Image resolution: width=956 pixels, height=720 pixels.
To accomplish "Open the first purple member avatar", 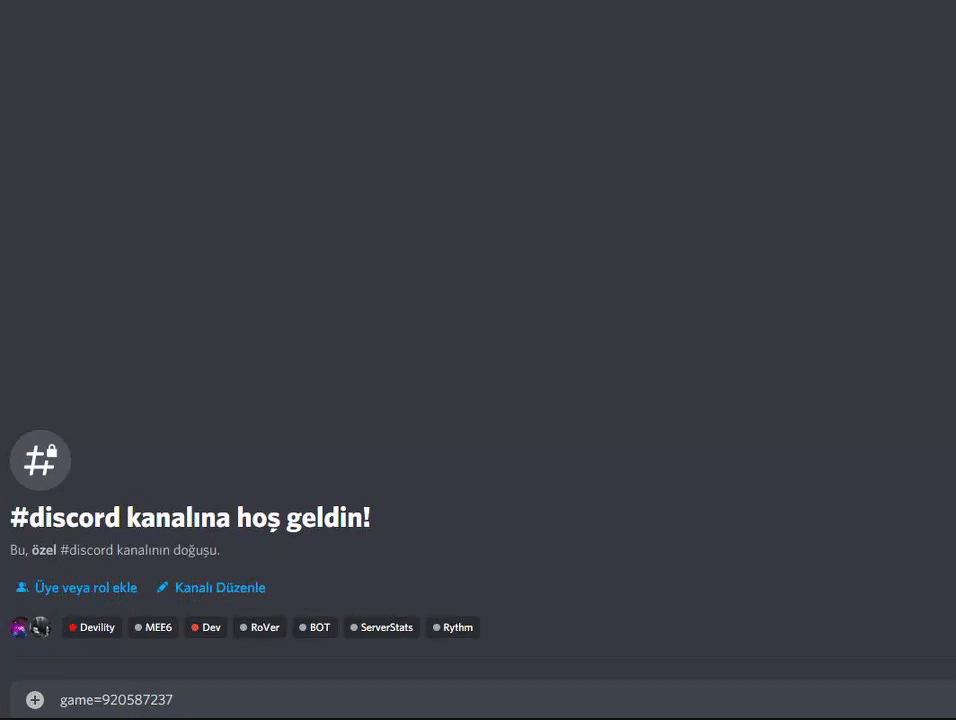I will 20,627.
